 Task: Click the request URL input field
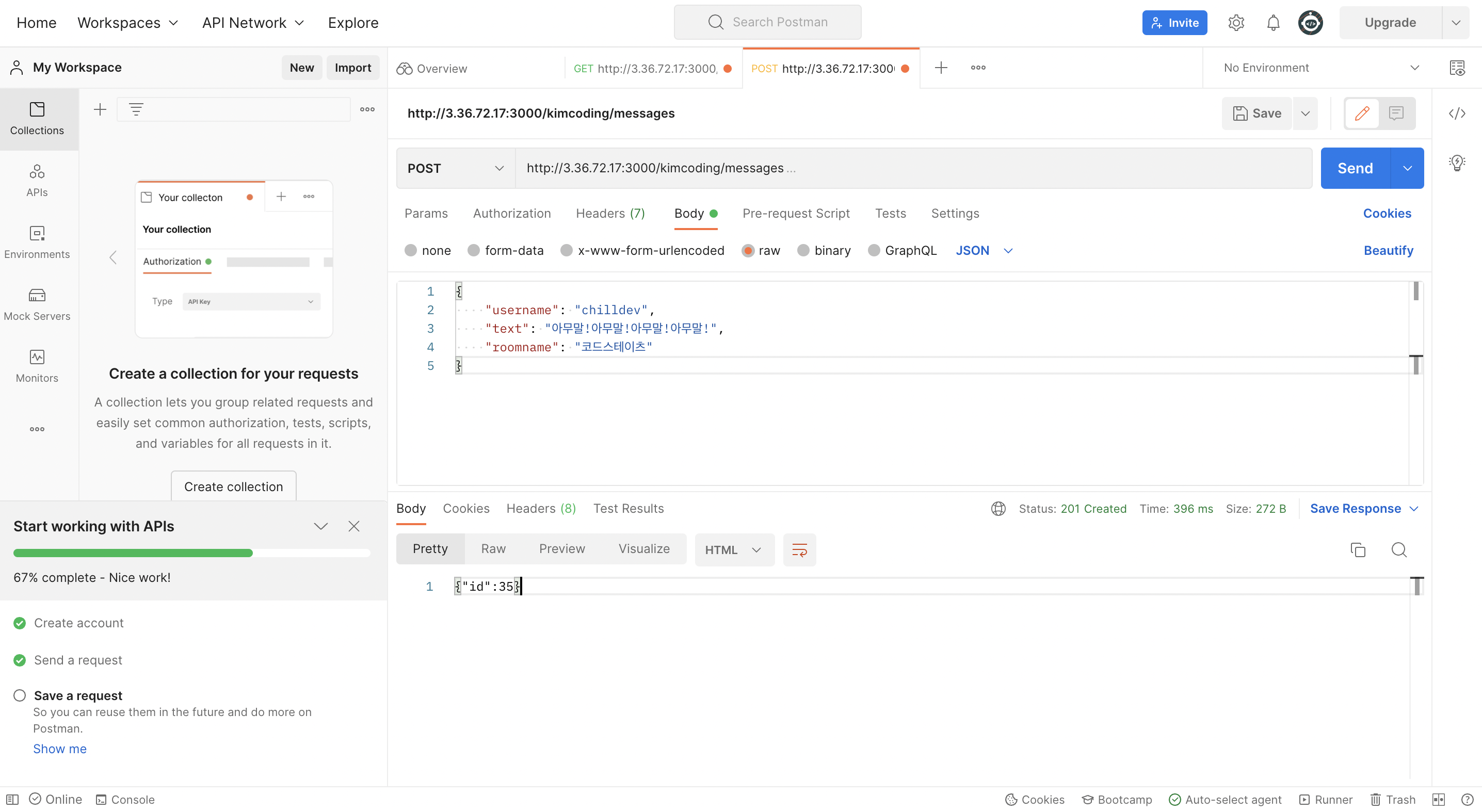click(912, 169)
